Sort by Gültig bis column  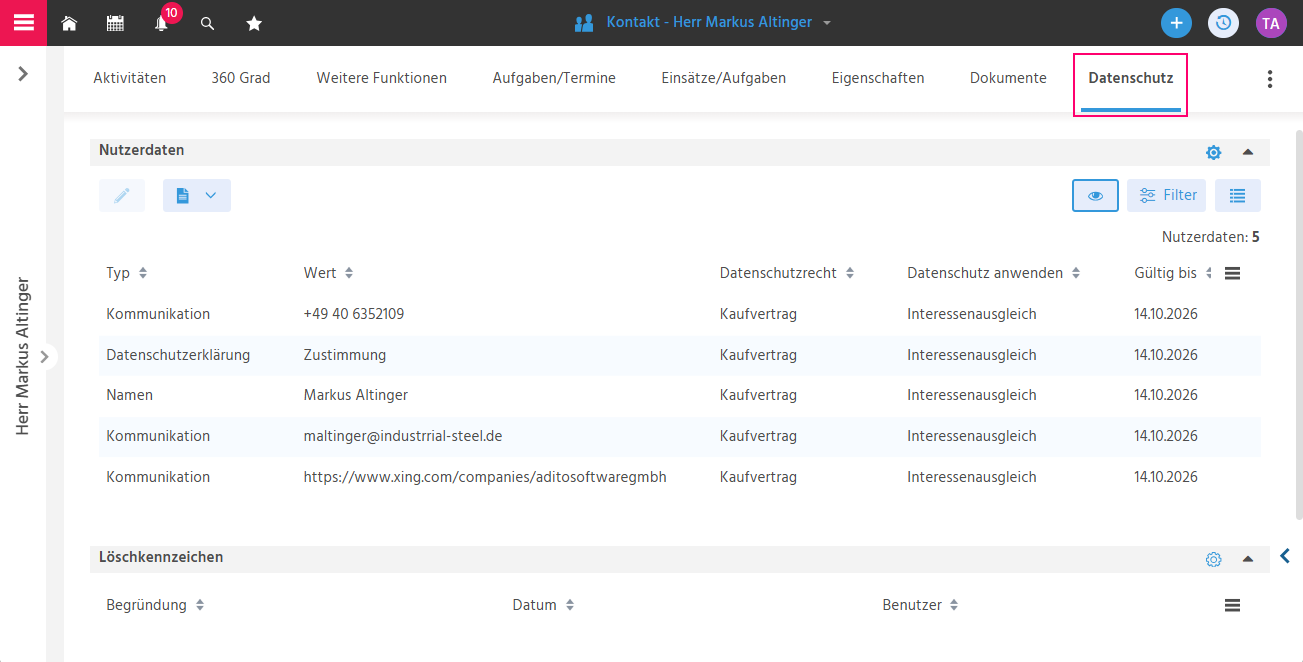tap(1209, 273)
